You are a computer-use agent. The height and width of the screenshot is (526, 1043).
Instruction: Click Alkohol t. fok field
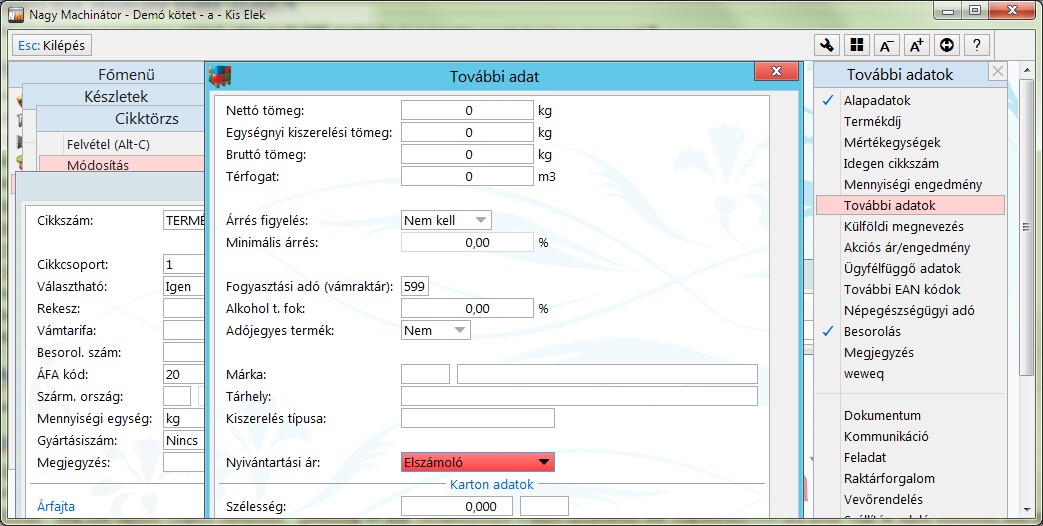point(467,308)
